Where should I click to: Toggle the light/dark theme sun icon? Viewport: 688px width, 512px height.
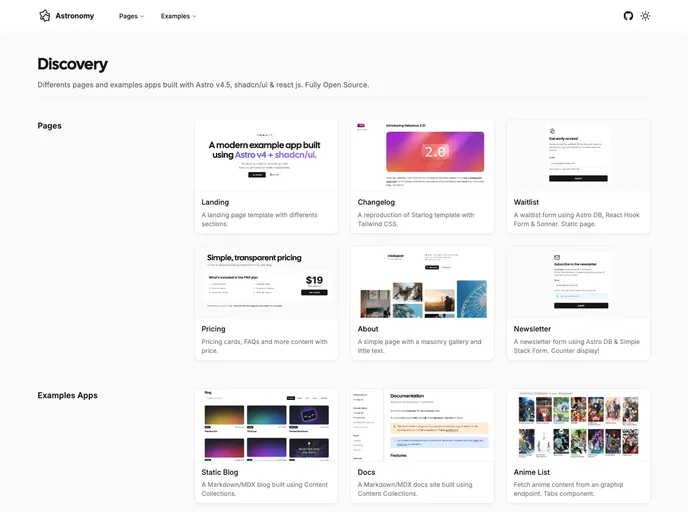(x=646, y=16)
